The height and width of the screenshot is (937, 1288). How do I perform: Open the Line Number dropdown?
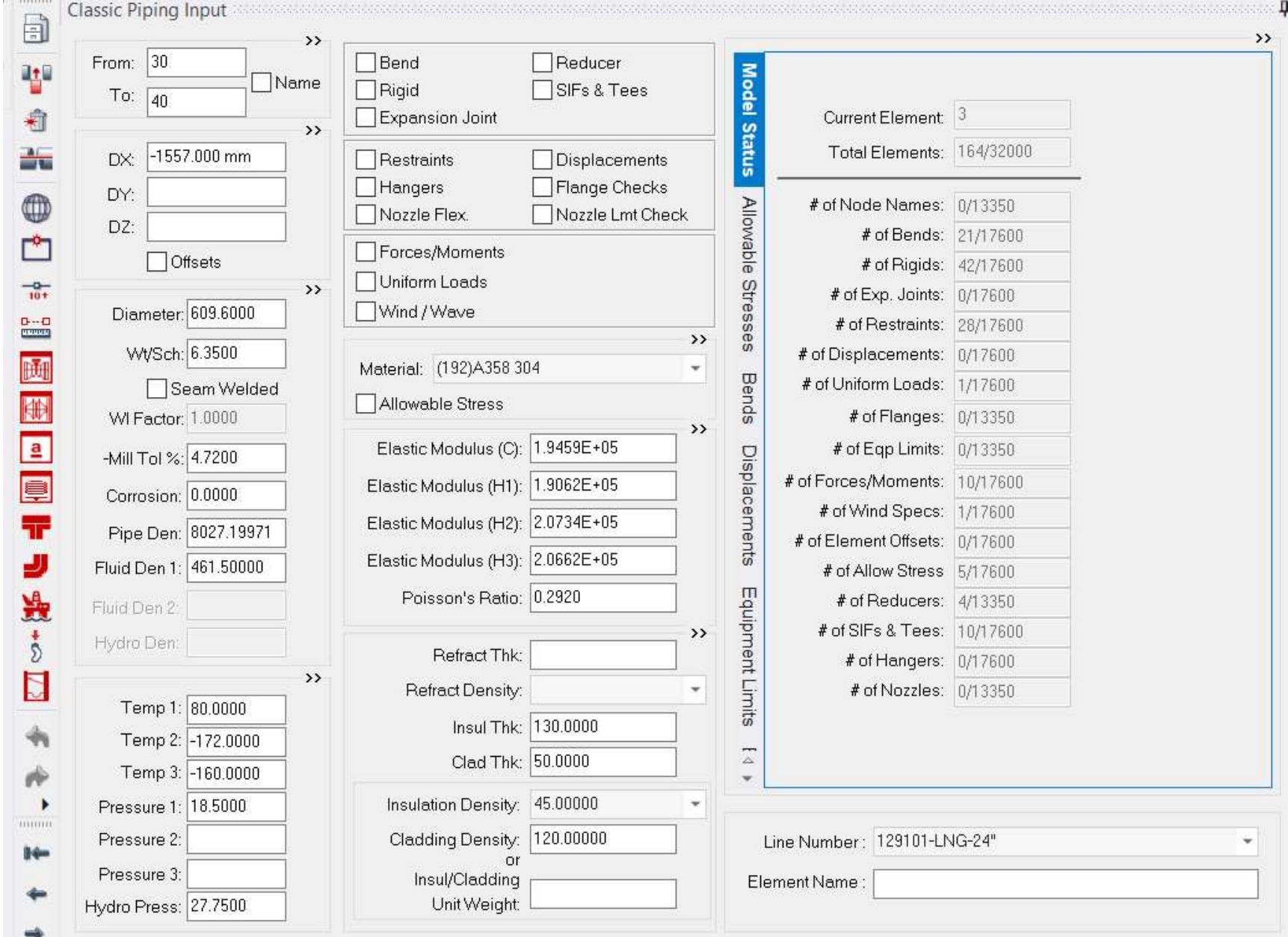click(x=1247, y=842)
